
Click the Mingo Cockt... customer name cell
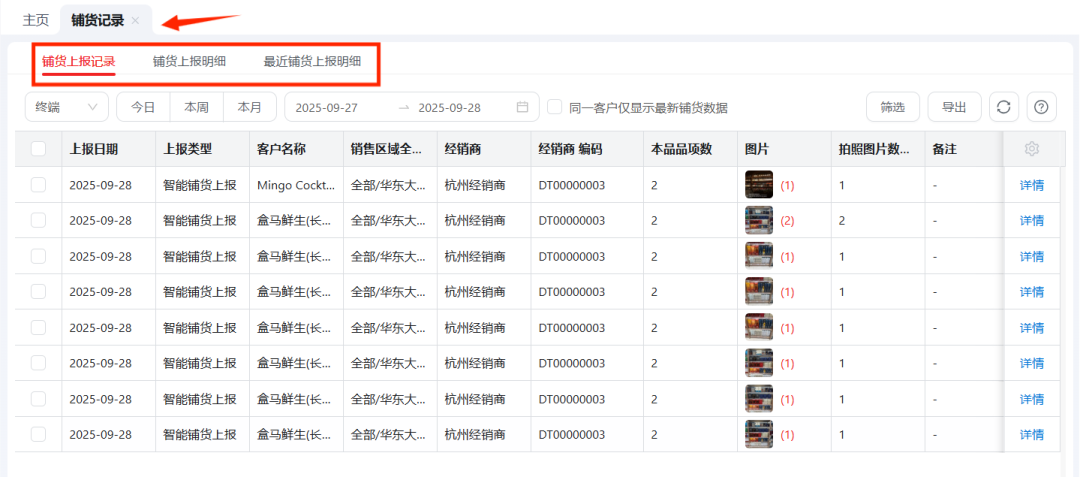296,184
